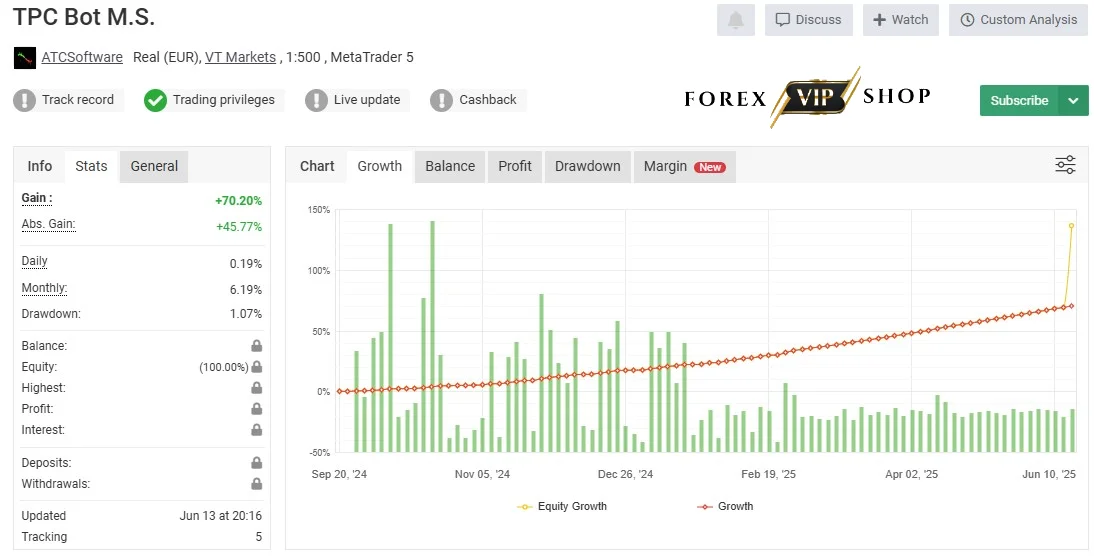This screenshot has width=1094, height=556.
Task: Click the +45.77% absolute gain value
Action: 239,227
